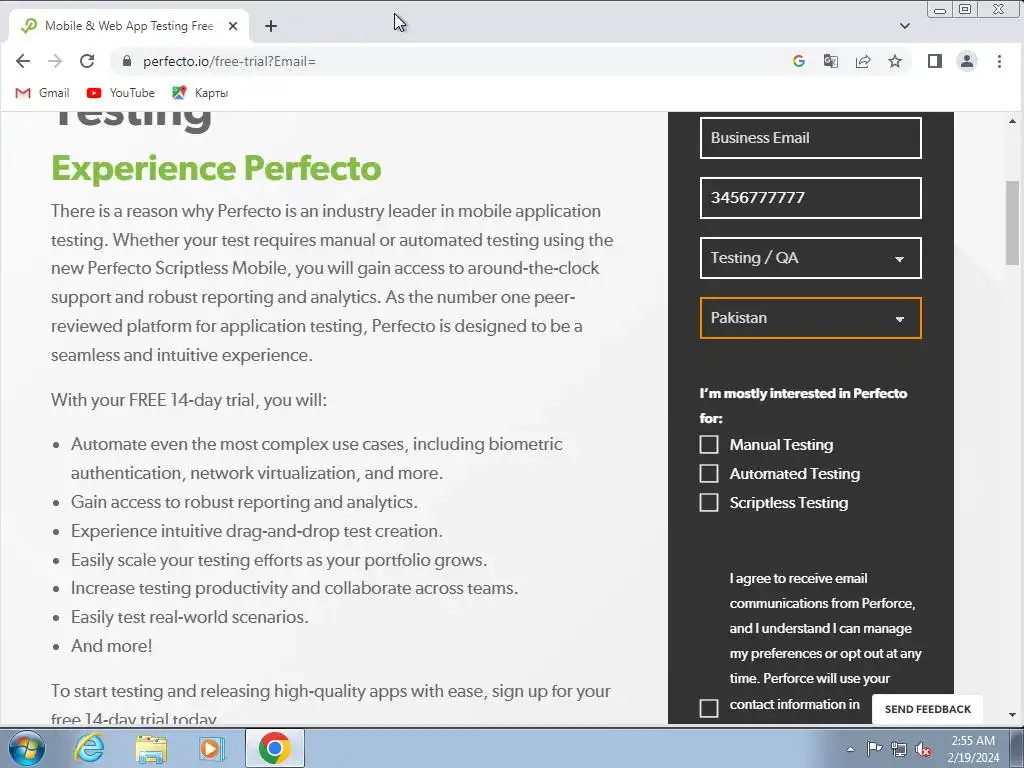This screenshot has width=1024, height=768.
Task: Click 'I'm mostly interested in Perfecto for:' label
Action: pos(803,406)
